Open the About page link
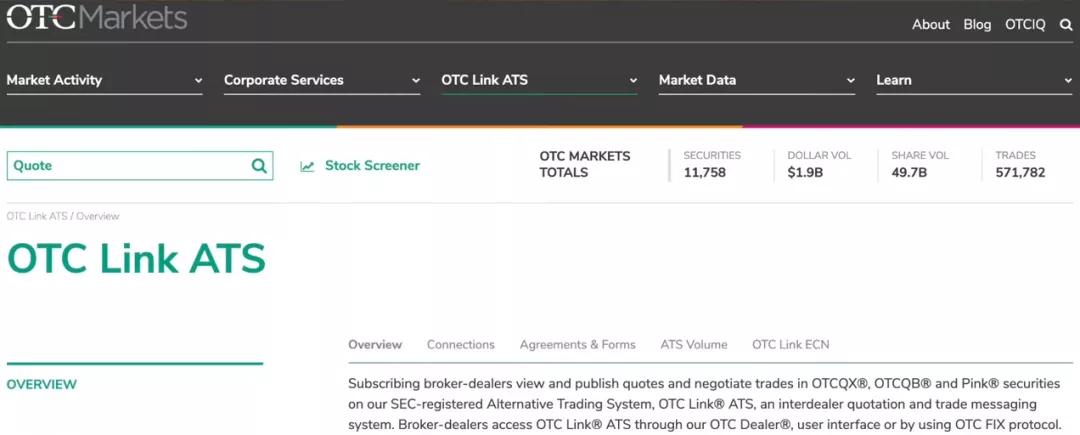Screen dimensions: 1080x435 (x=930, y=25)
